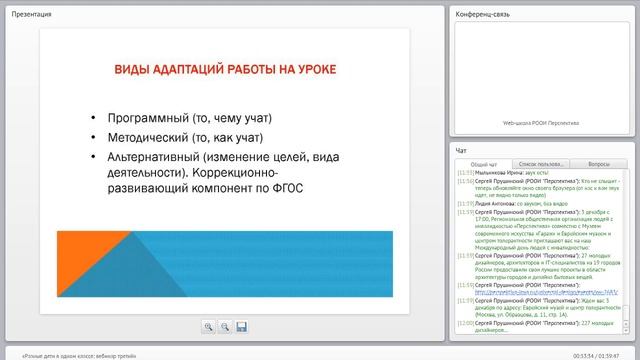Open the hyperlink posted in the chat
The image size is (640, 360).
click(x=546, y=292)
